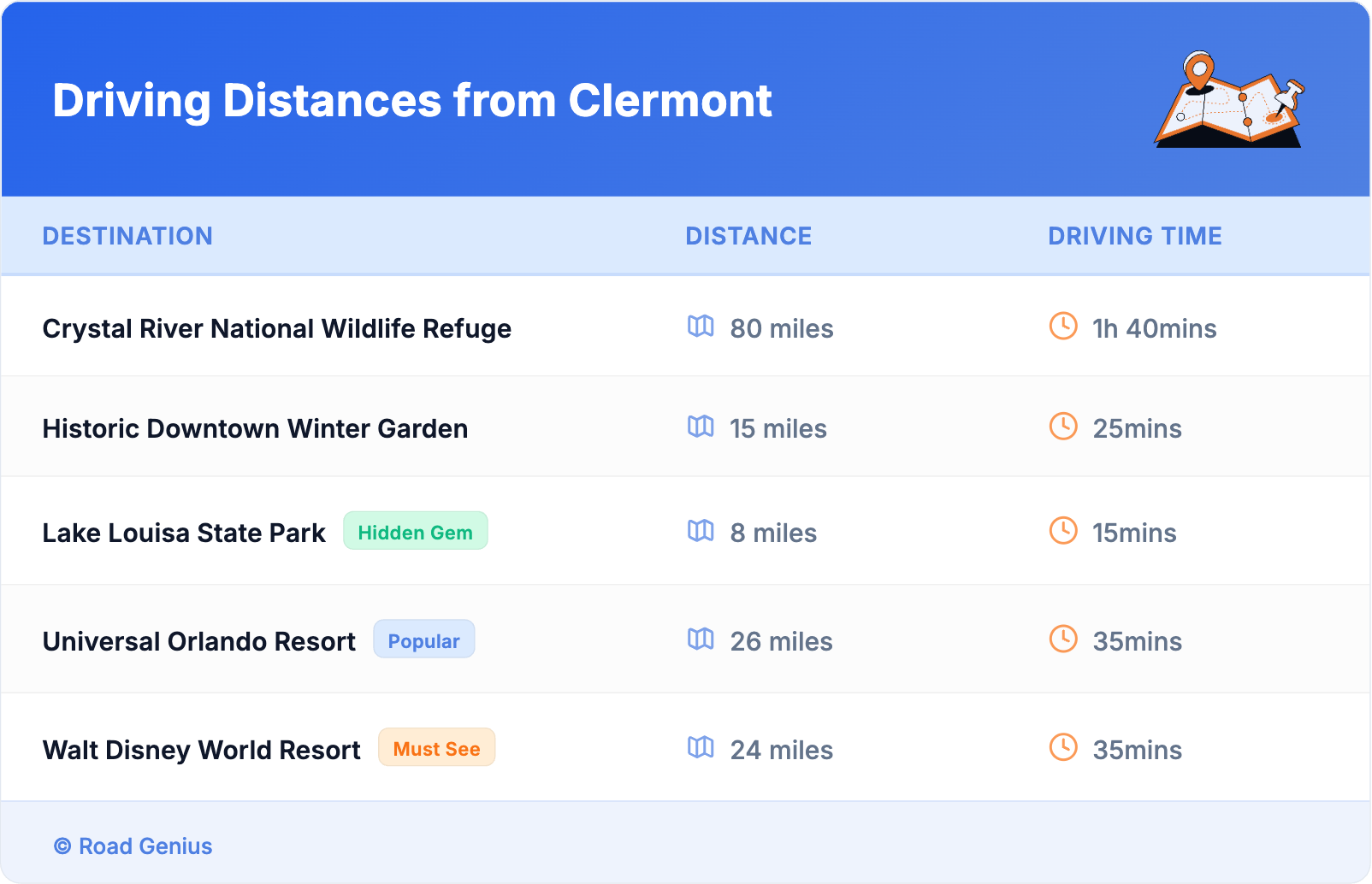The width and height of the screenshot is (1372, 884).
Task: Click the clock icon in Universal Orlando row
Action: [x=1063, y=639]
